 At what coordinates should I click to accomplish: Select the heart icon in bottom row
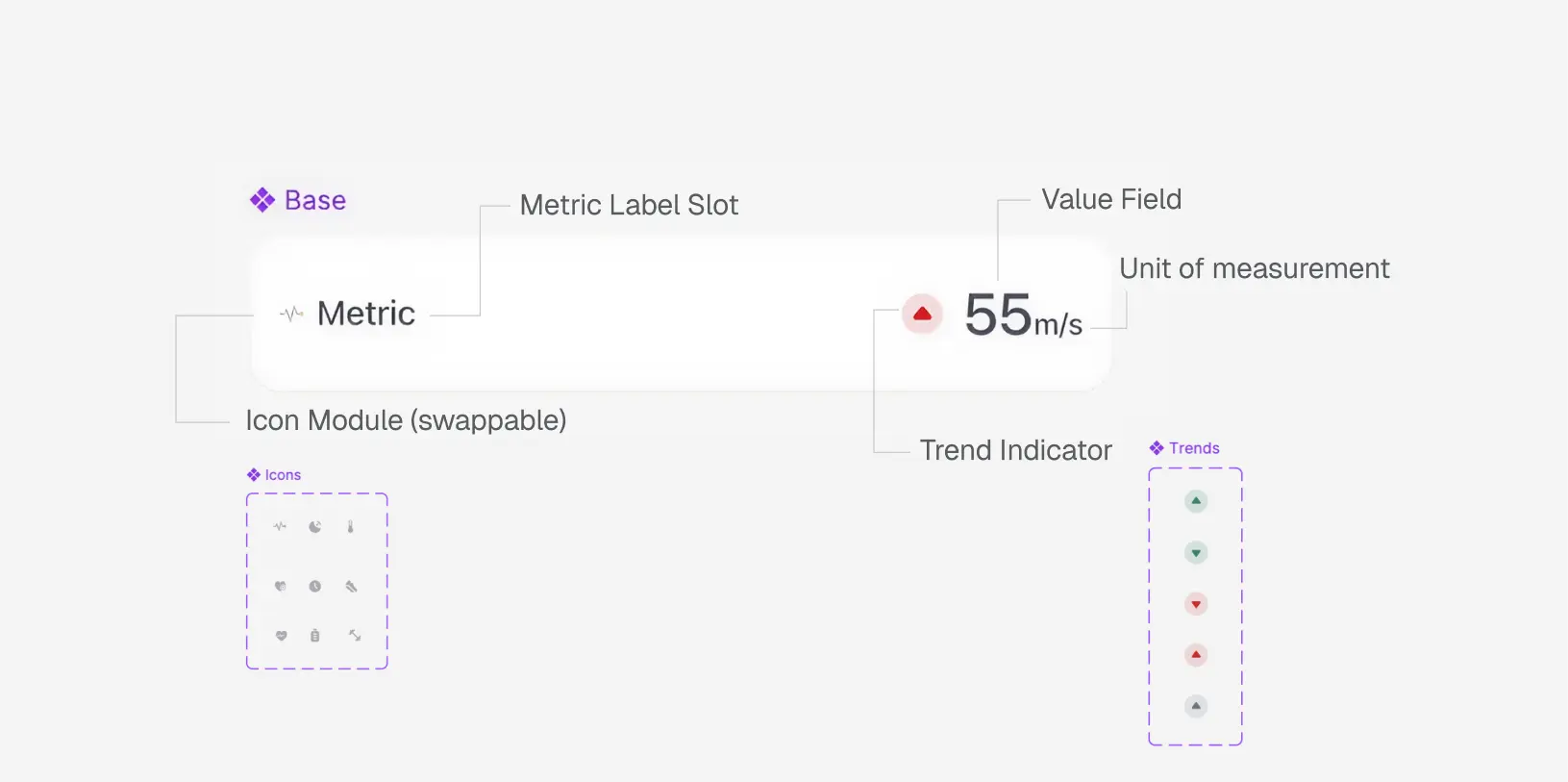(281, 636)
